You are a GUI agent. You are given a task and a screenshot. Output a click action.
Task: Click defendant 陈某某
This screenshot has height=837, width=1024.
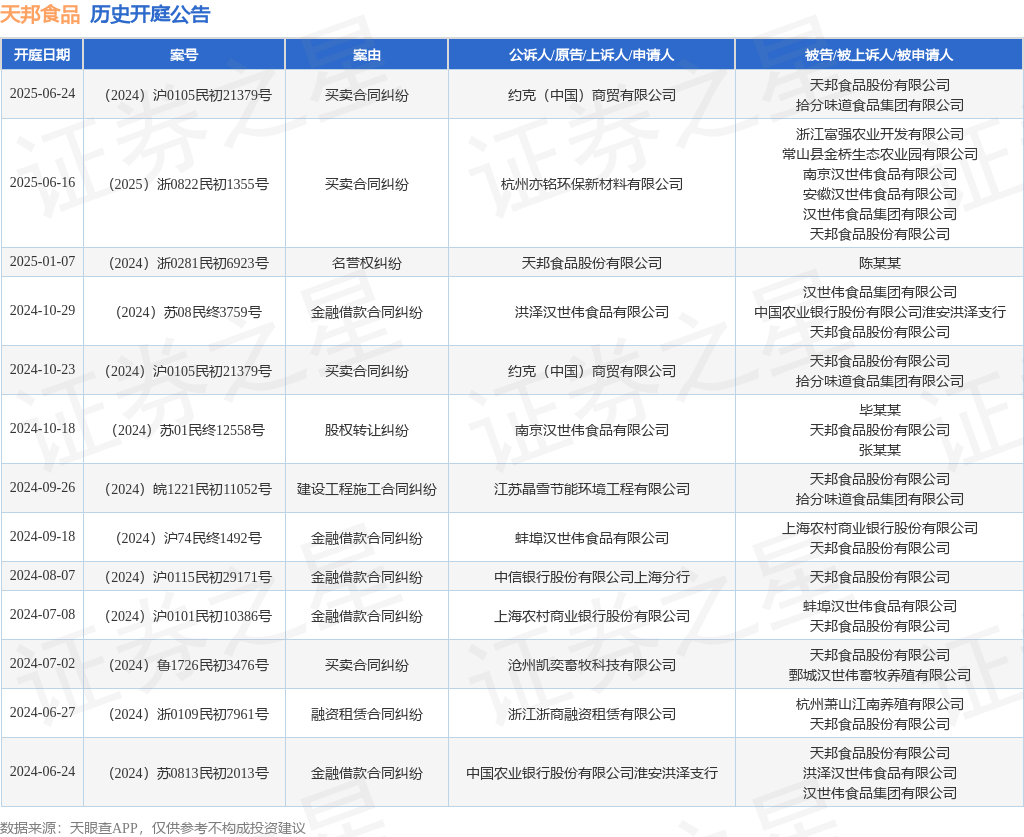[x=880, y=263]
